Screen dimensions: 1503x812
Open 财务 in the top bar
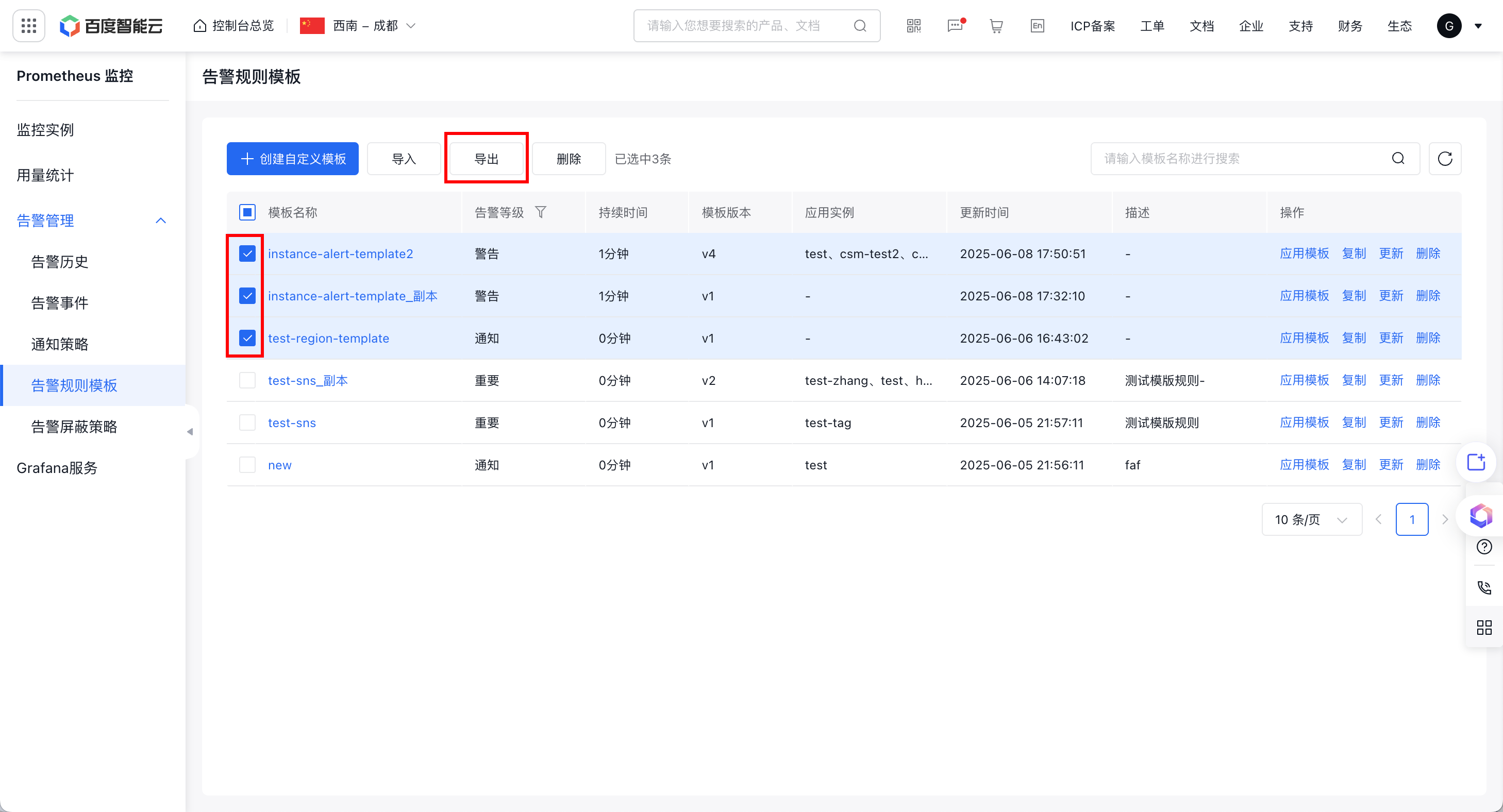(x=1350, y=26)
